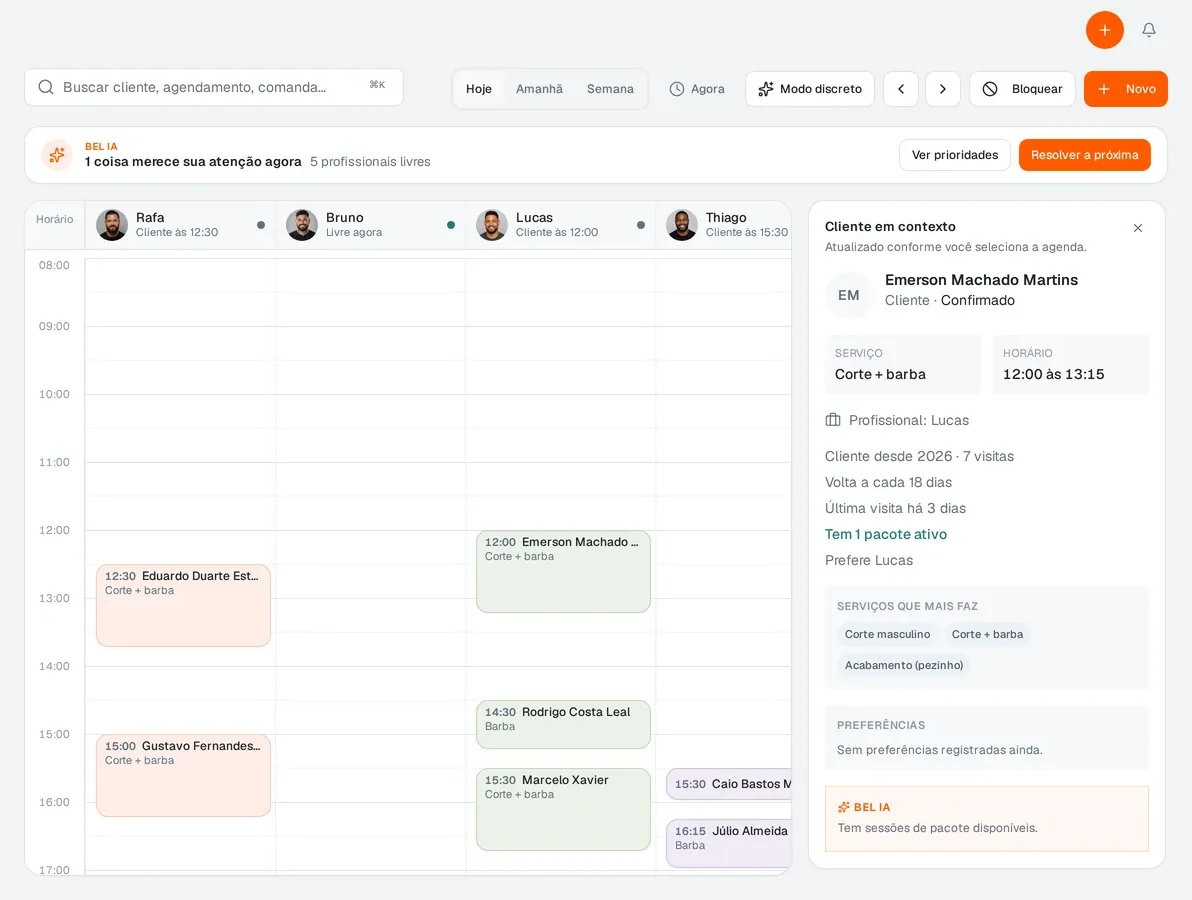Click Tem 1 pacote ativo link
The height and width of the screenshot is (900, 1192).
886,534
